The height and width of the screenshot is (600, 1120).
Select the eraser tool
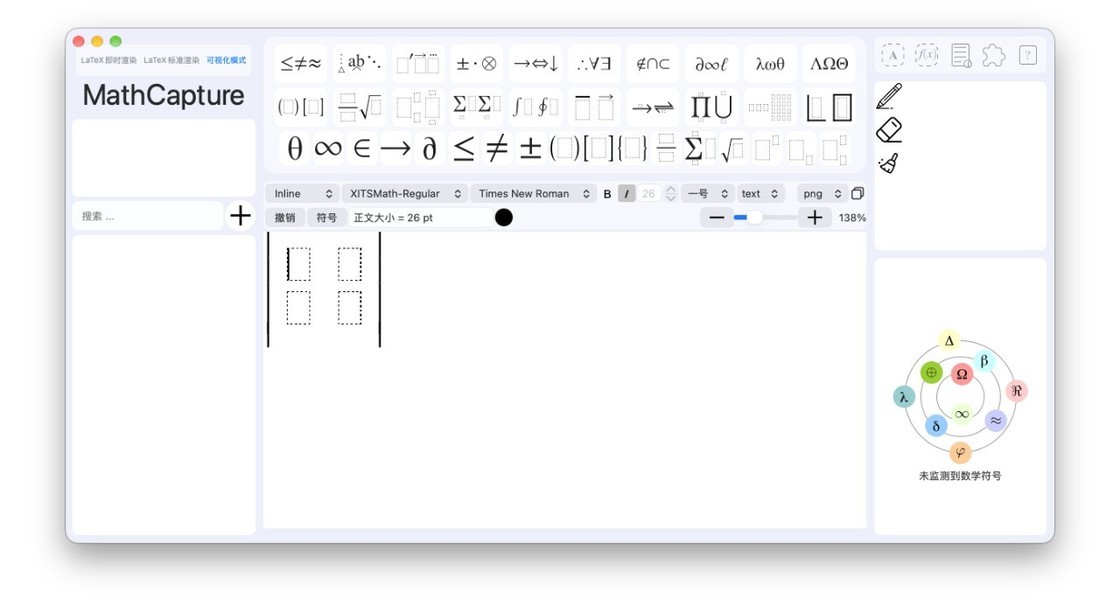tap(889, 130)
